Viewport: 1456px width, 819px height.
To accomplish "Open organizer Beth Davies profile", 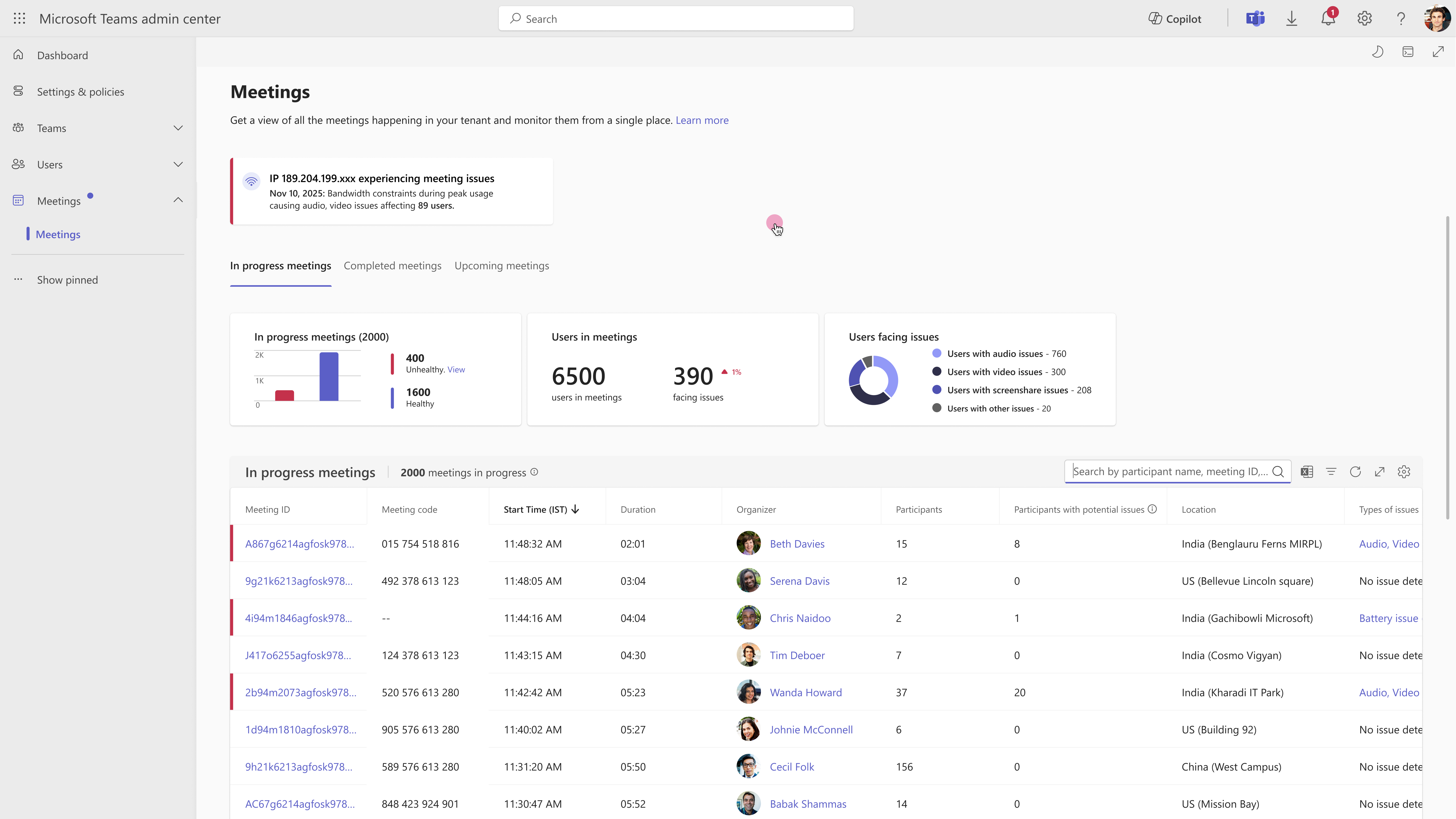I will click(797, 544).
